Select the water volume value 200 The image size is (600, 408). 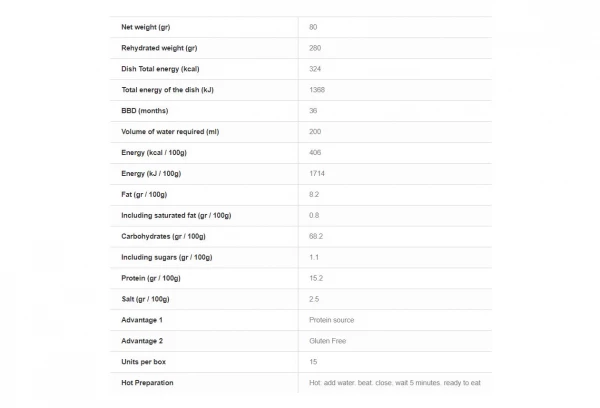click(x=316, y=131)
